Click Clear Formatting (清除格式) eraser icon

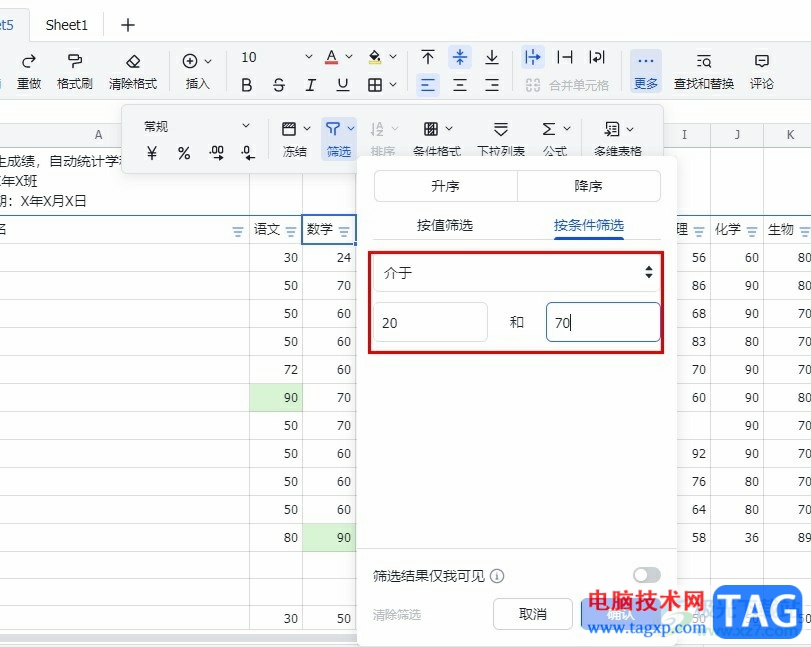(x=133, y=62)
